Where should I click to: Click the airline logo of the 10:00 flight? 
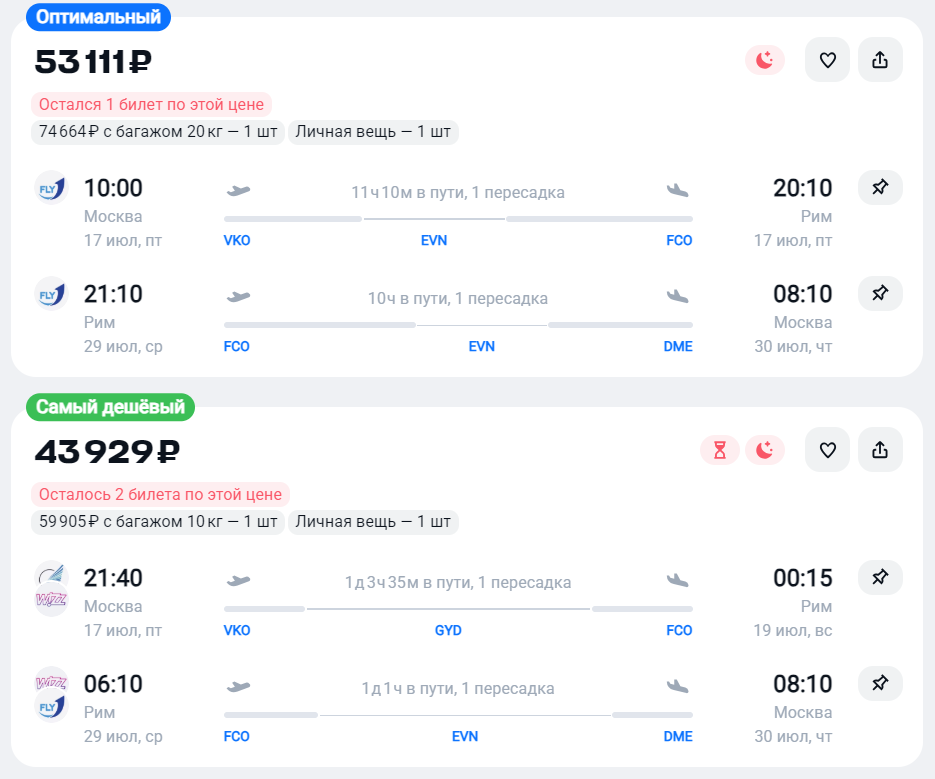(51, 188)
